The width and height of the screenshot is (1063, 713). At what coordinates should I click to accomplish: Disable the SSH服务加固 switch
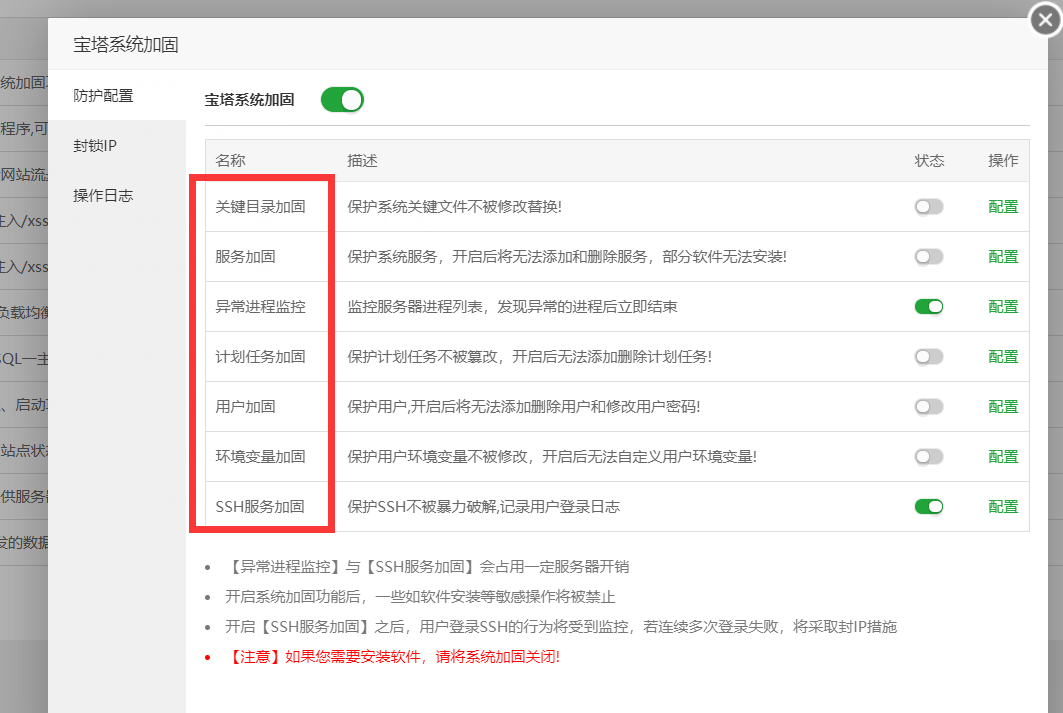(x=929, y=507)
